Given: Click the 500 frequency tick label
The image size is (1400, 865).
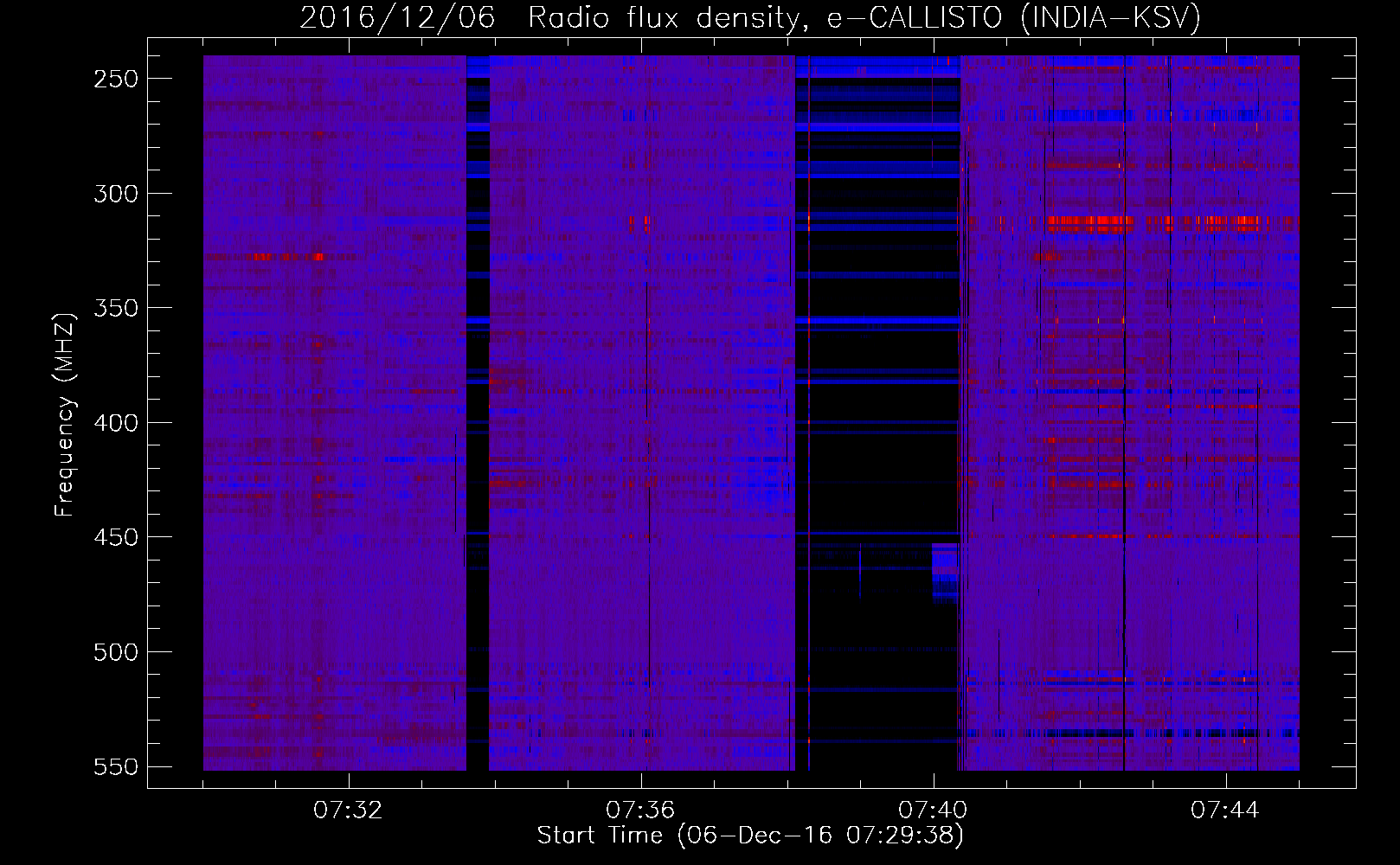Looking at the screenshot, I should 116,652.
